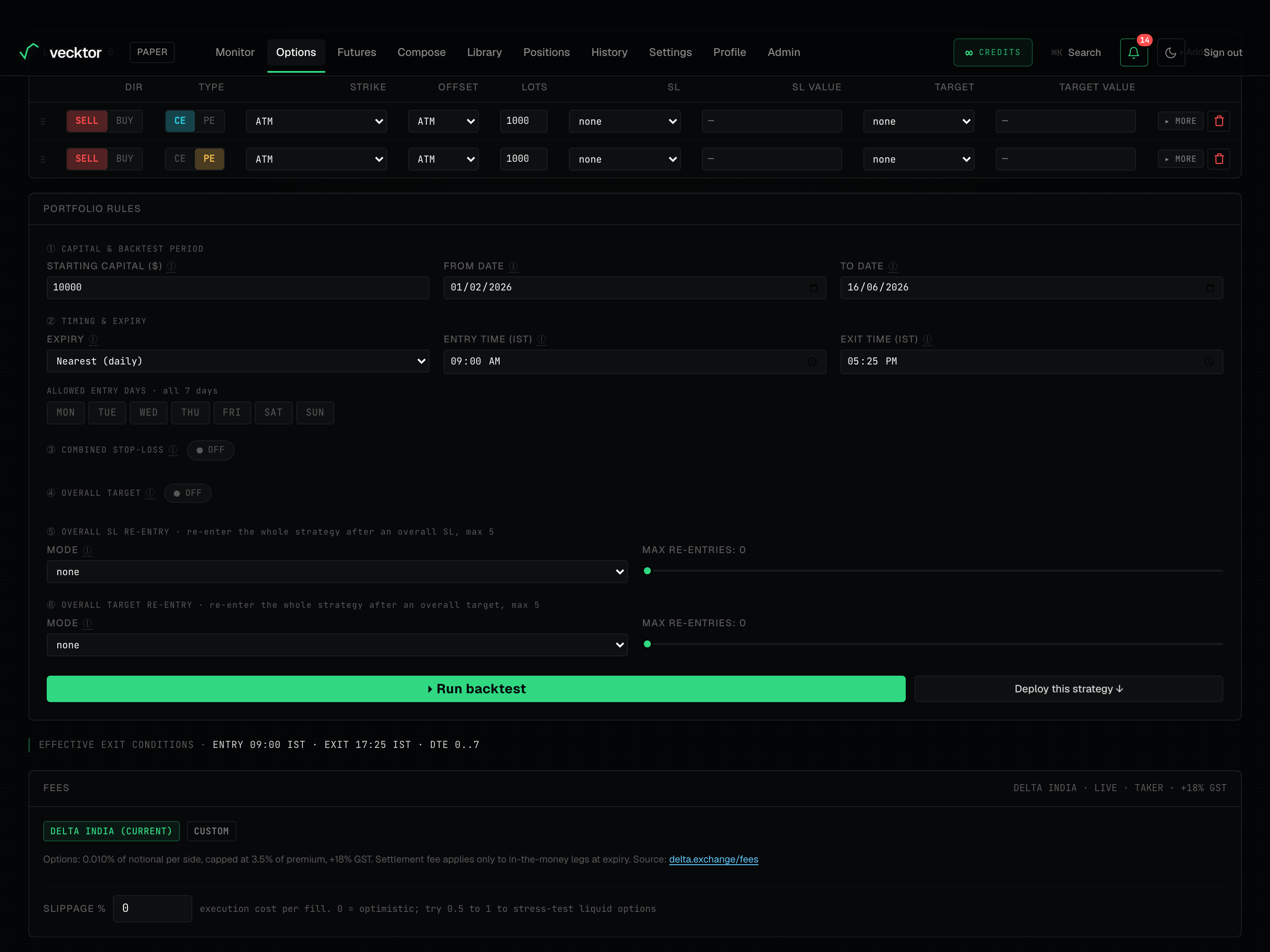Viewport: 1270px width, 952px height.
Task: Open Overall SL Re-entry Mode dropdown
Action: 337,572
